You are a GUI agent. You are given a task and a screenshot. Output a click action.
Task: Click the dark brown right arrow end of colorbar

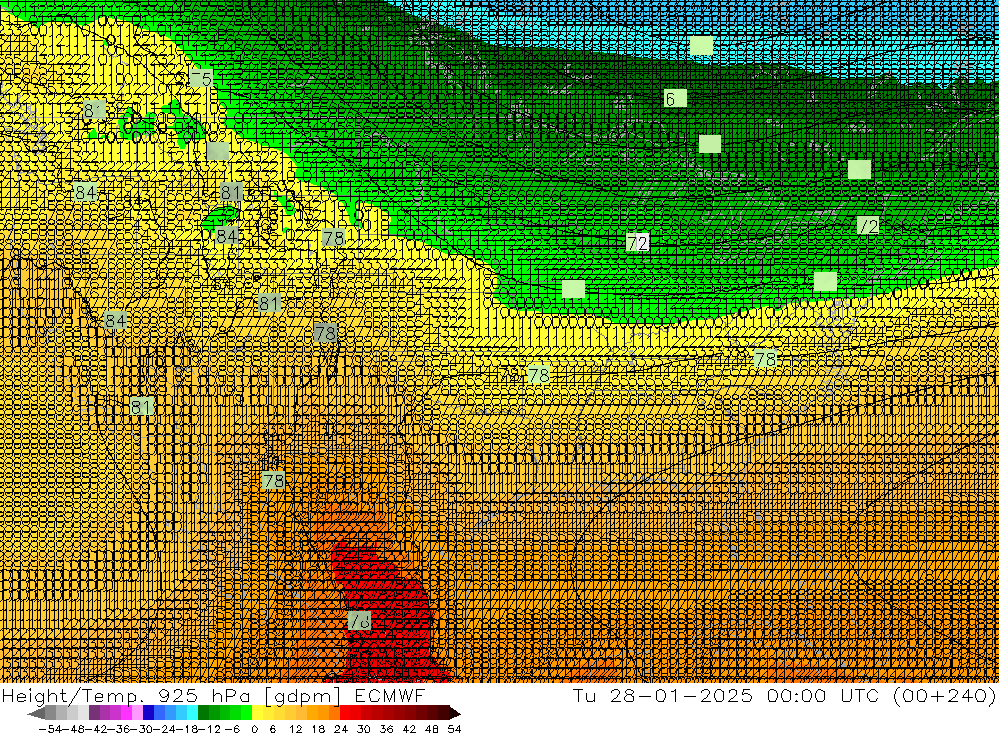tap(455, 713)
